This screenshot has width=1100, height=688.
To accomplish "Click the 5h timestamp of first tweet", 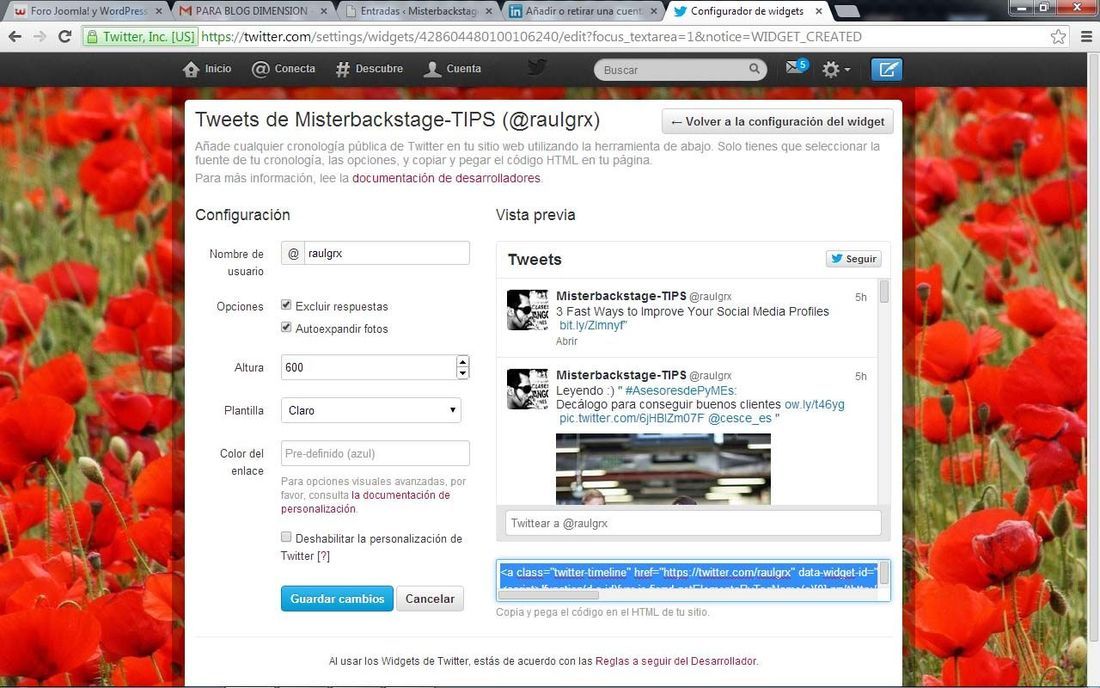I will pyautogui.click(x=861, y=297).
